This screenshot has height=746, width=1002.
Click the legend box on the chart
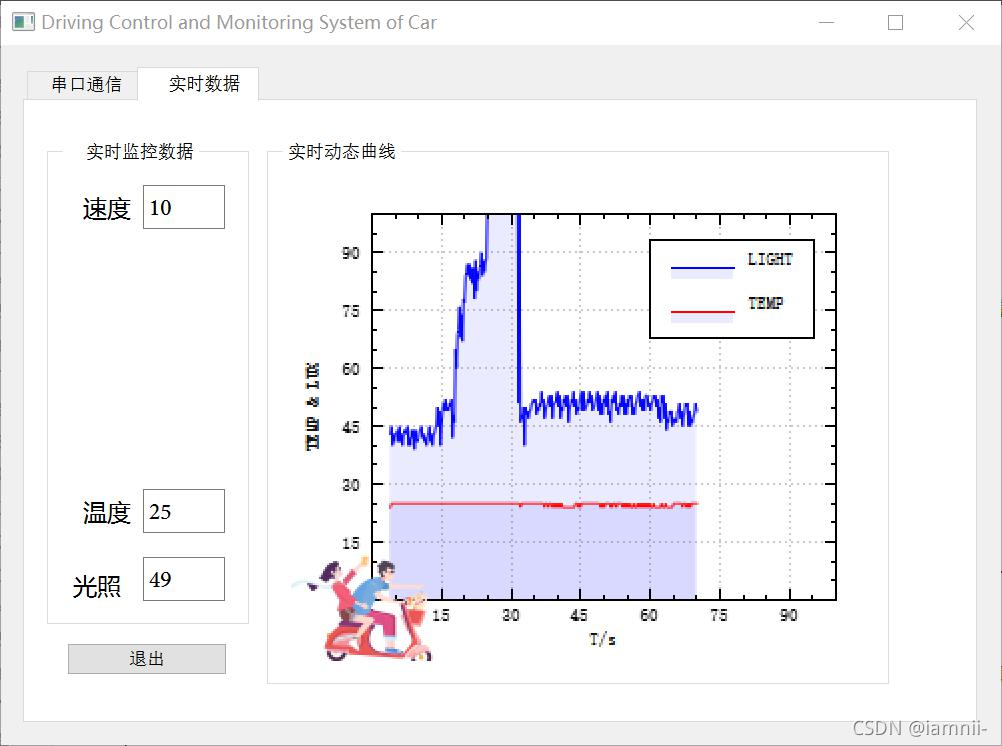tap(732, 289)
